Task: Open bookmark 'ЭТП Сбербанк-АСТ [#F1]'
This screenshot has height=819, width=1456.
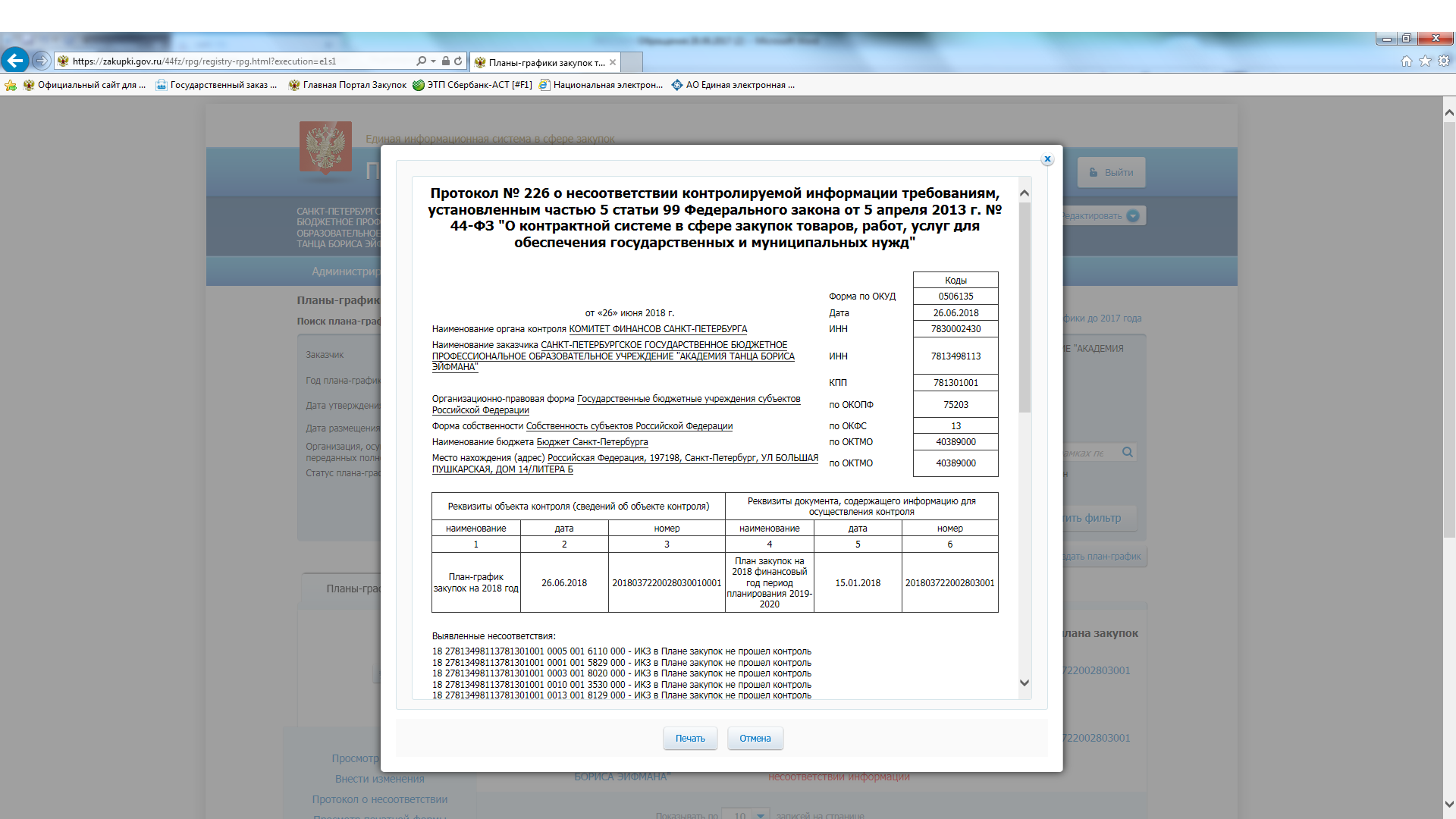Action: pyautogui.click(x=472, y=85)
